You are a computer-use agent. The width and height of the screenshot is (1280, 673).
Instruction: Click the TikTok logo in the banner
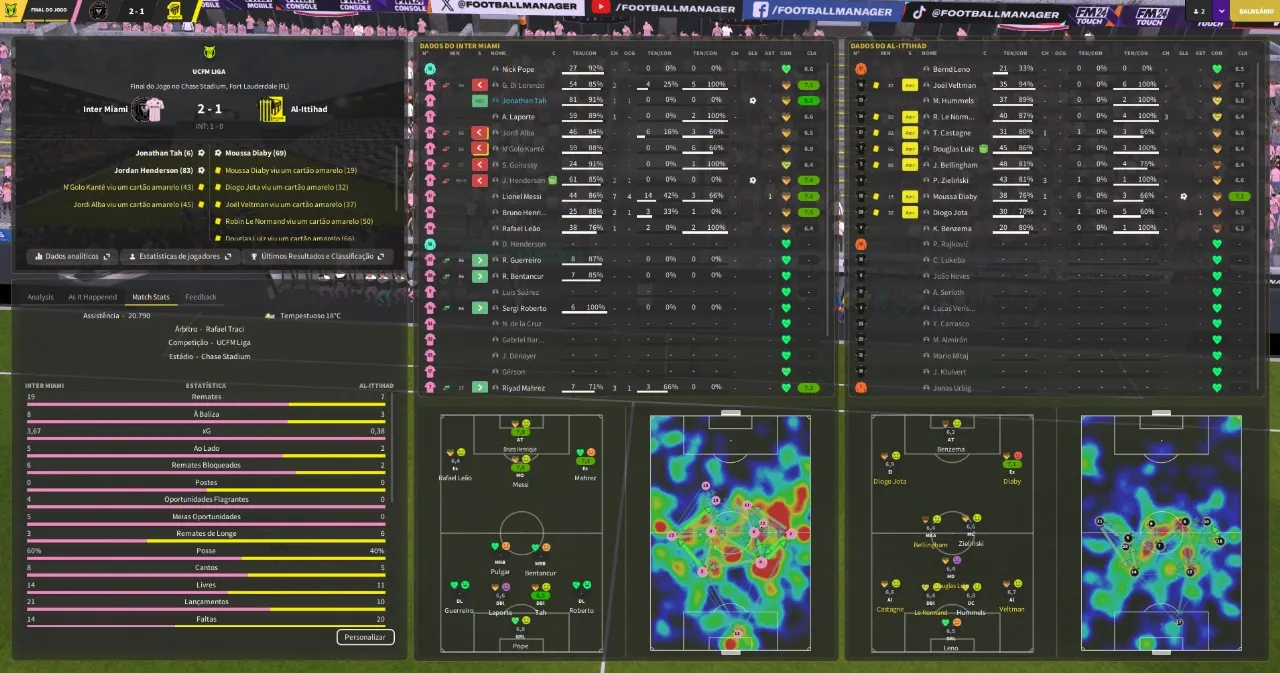coord(917,12)
